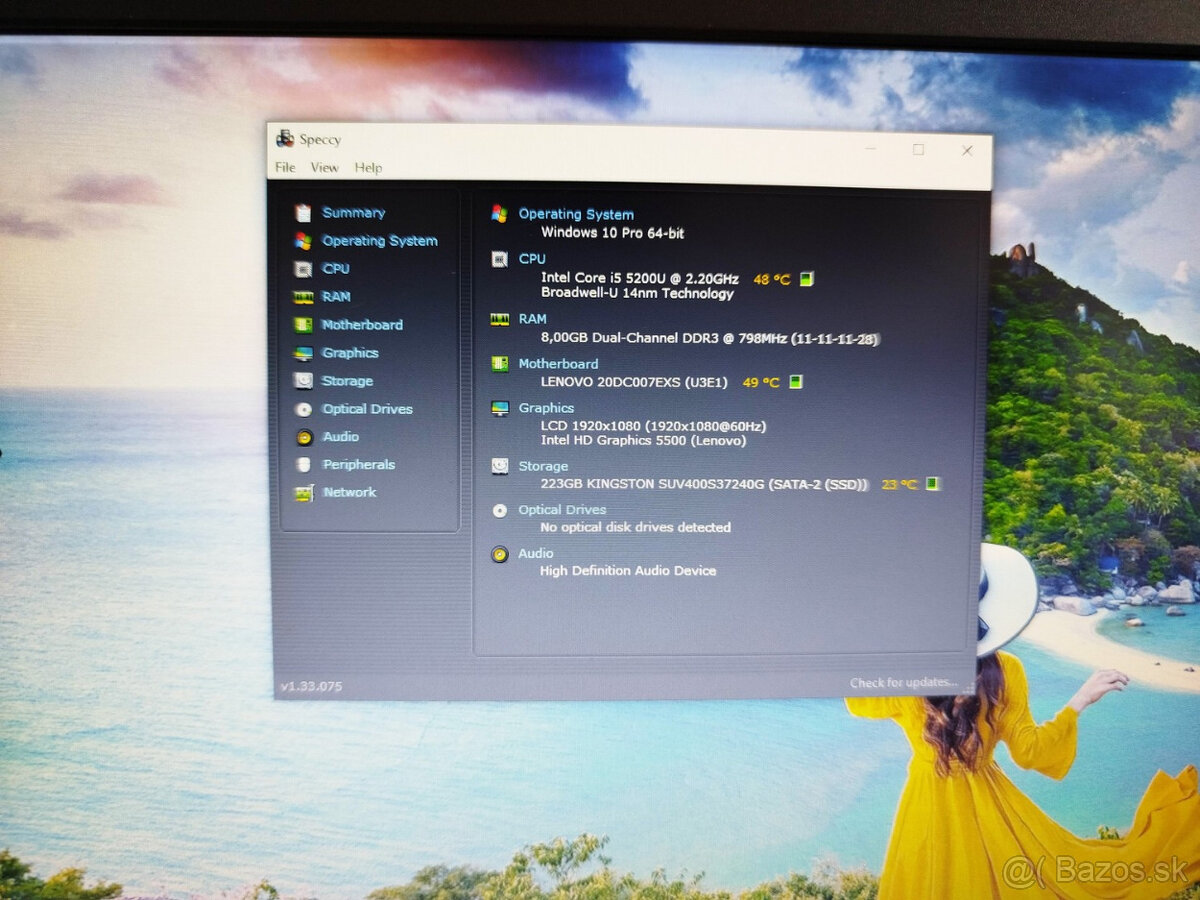
Task: Select Summary in the sidebar
Action: click(353, 212)
